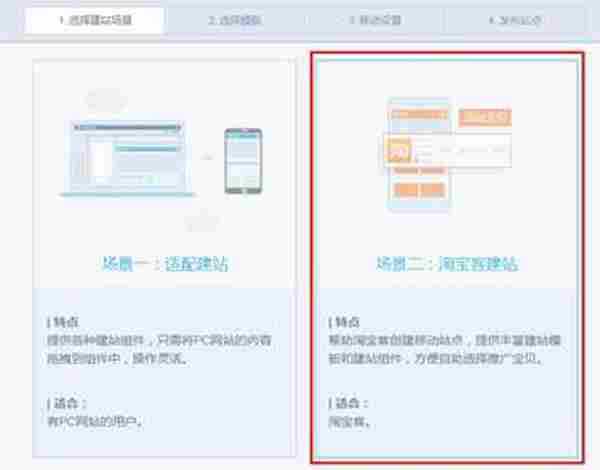Viewport: 600px width, 470px height.
Task: Select 场景二：淘宝客建站 title
Action: (446, 264)
